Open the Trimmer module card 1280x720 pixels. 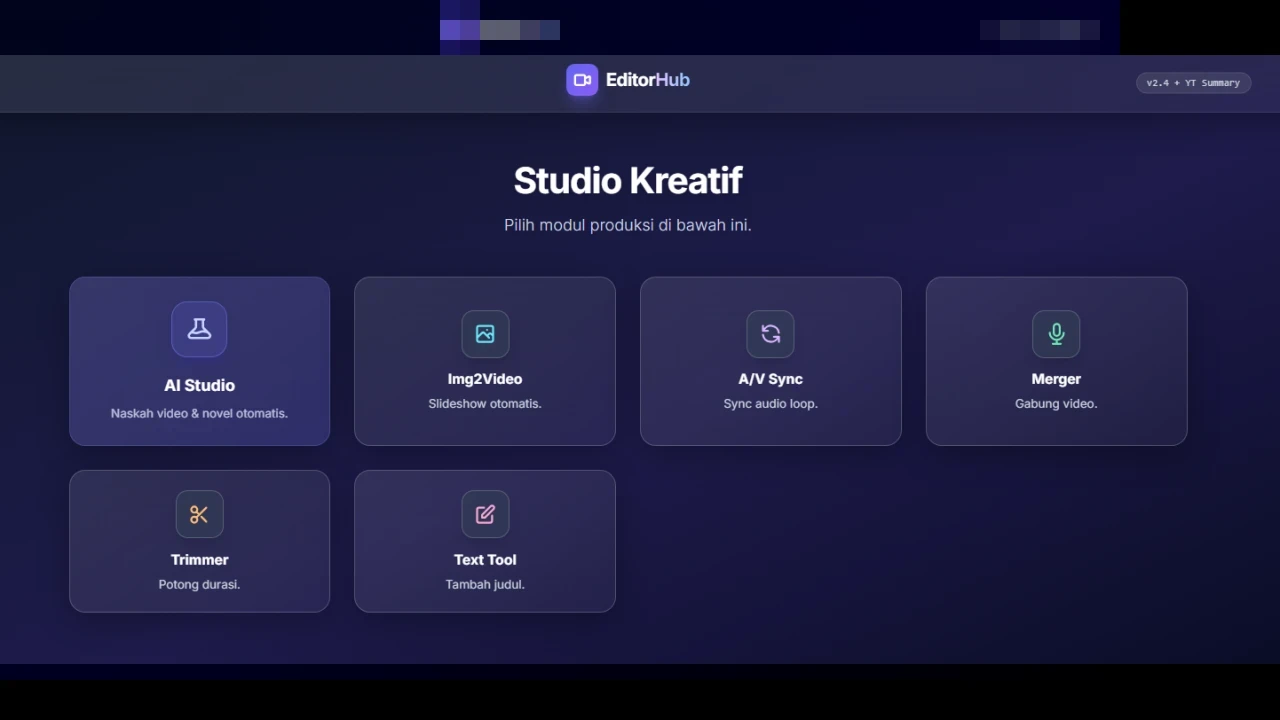click(199, 541)
